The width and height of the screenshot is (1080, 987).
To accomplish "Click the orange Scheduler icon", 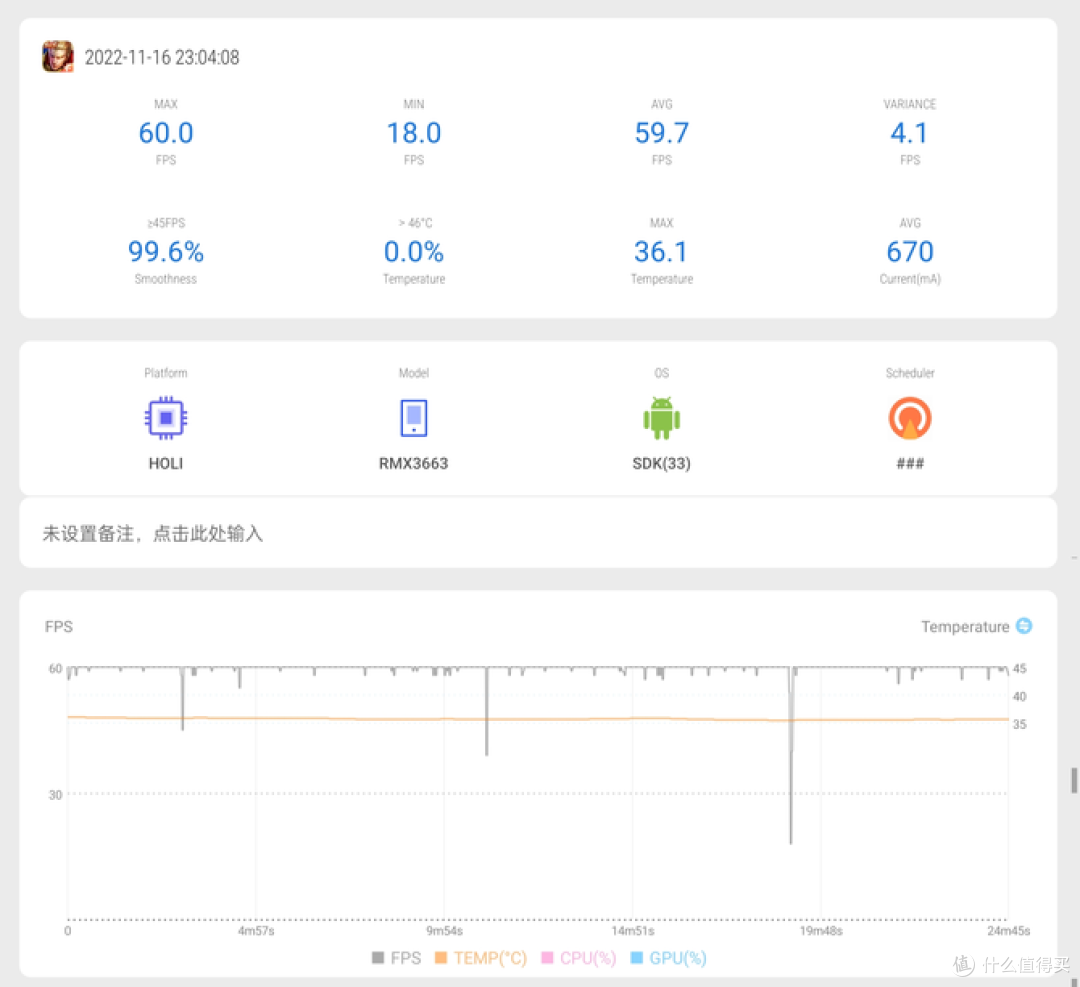I will (x=910, y=418).
